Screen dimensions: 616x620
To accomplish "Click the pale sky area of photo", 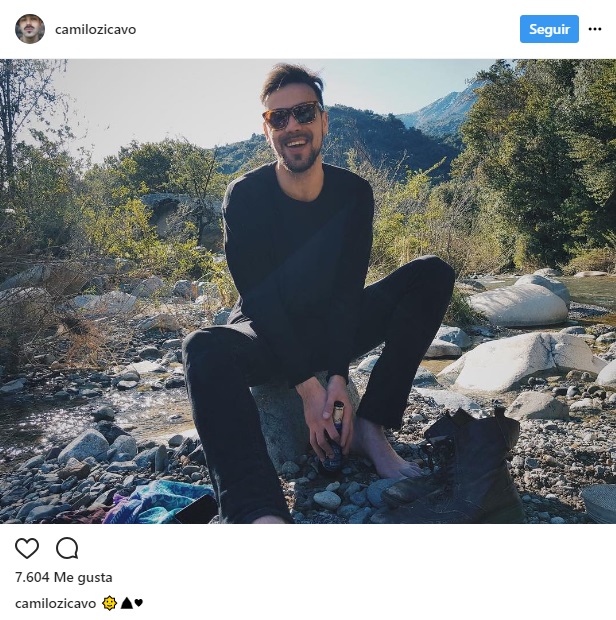I will [160, 100].
